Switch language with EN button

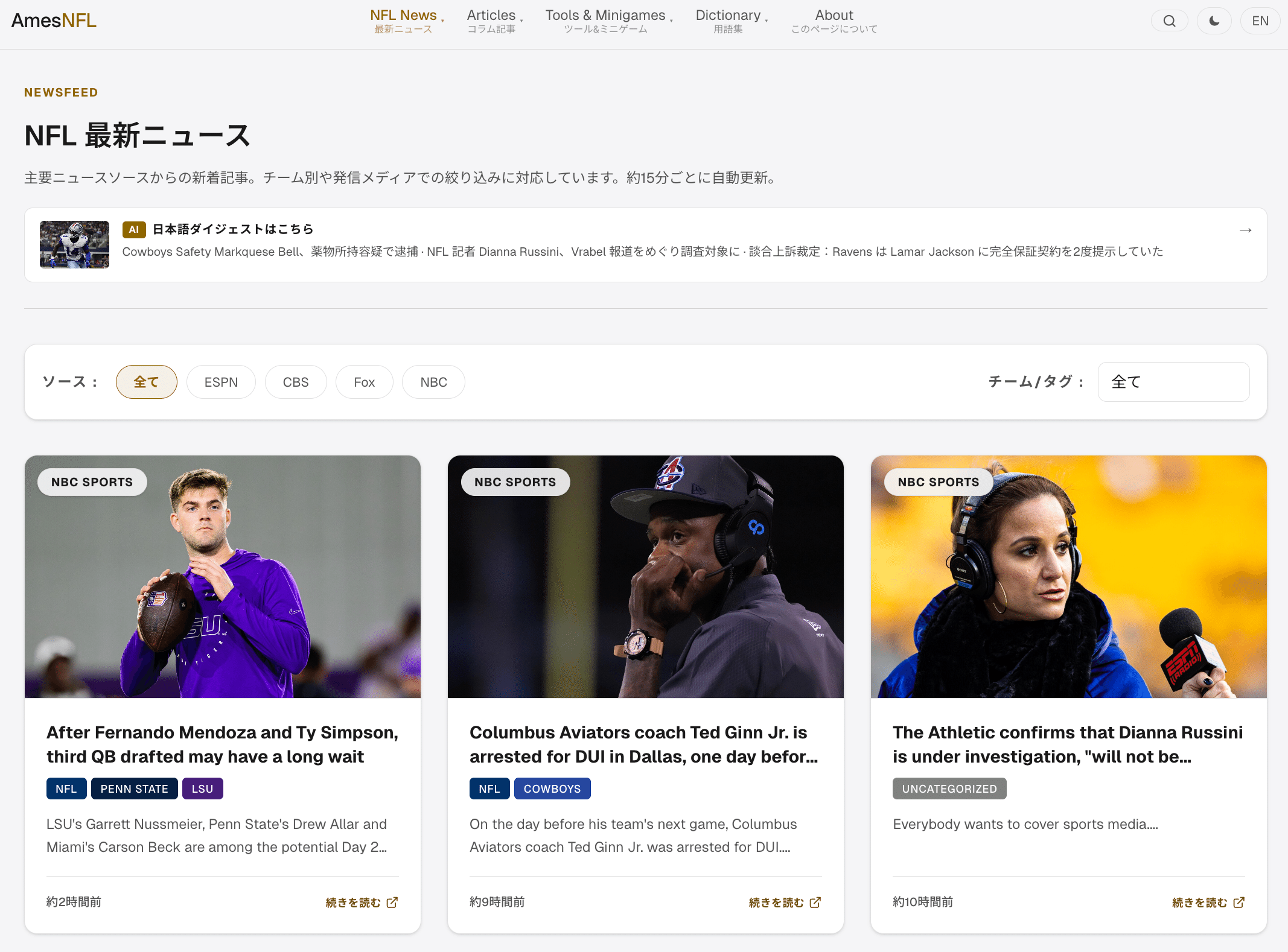(x=1260, y=21)
